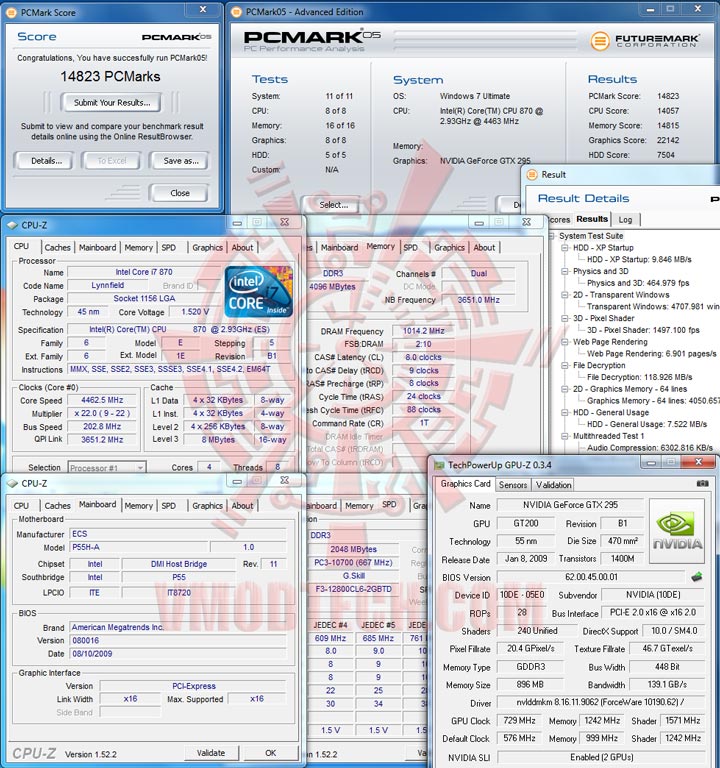Click the Core Speed value 4462.5 MHz

102,400
